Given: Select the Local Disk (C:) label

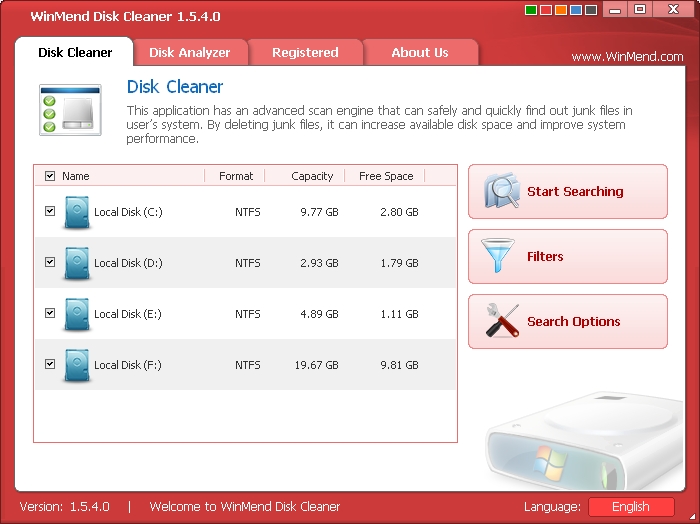Looking at the screenshot, I should (128, 212).
